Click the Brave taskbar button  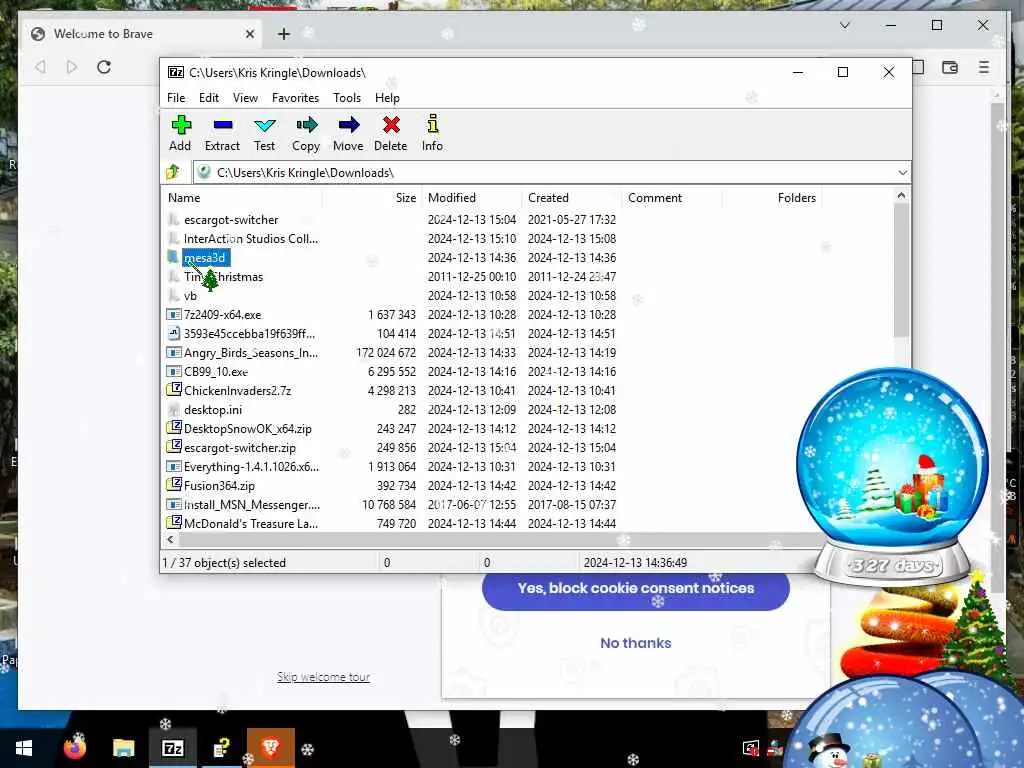270,748
